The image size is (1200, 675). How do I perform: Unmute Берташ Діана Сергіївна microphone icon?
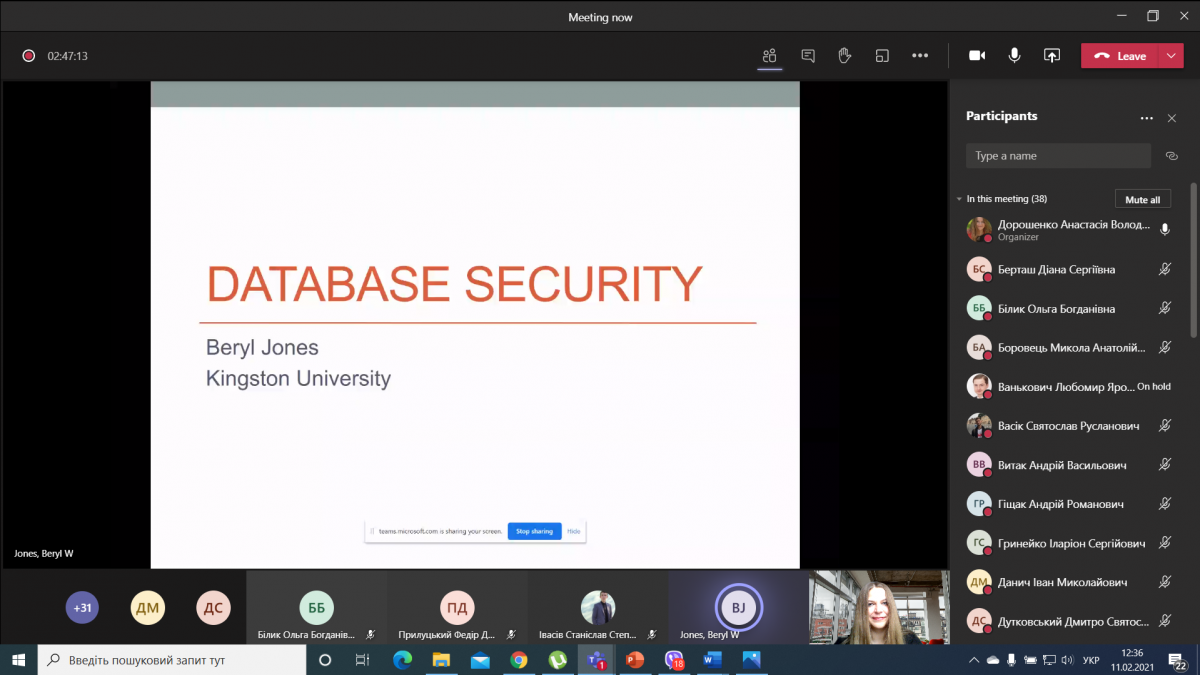(1164, 269)
